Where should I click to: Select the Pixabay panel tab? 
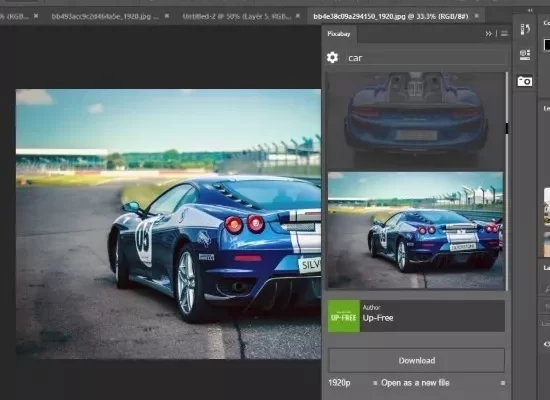click(339, 34)
